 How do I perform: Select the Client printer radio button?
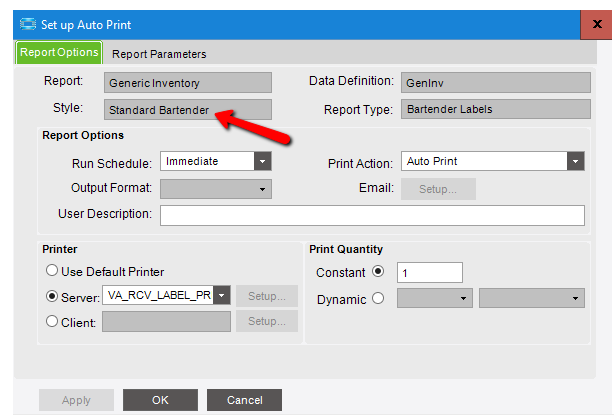[51, 321]
